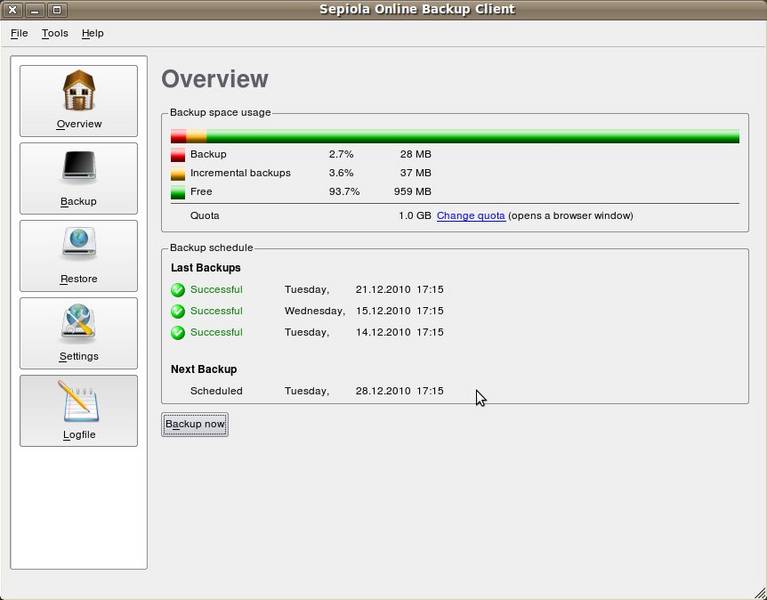The width and height of the screenshot is (767, 600).
Task: Maximize the Sepiola window
Action: [x=57, y=9]
